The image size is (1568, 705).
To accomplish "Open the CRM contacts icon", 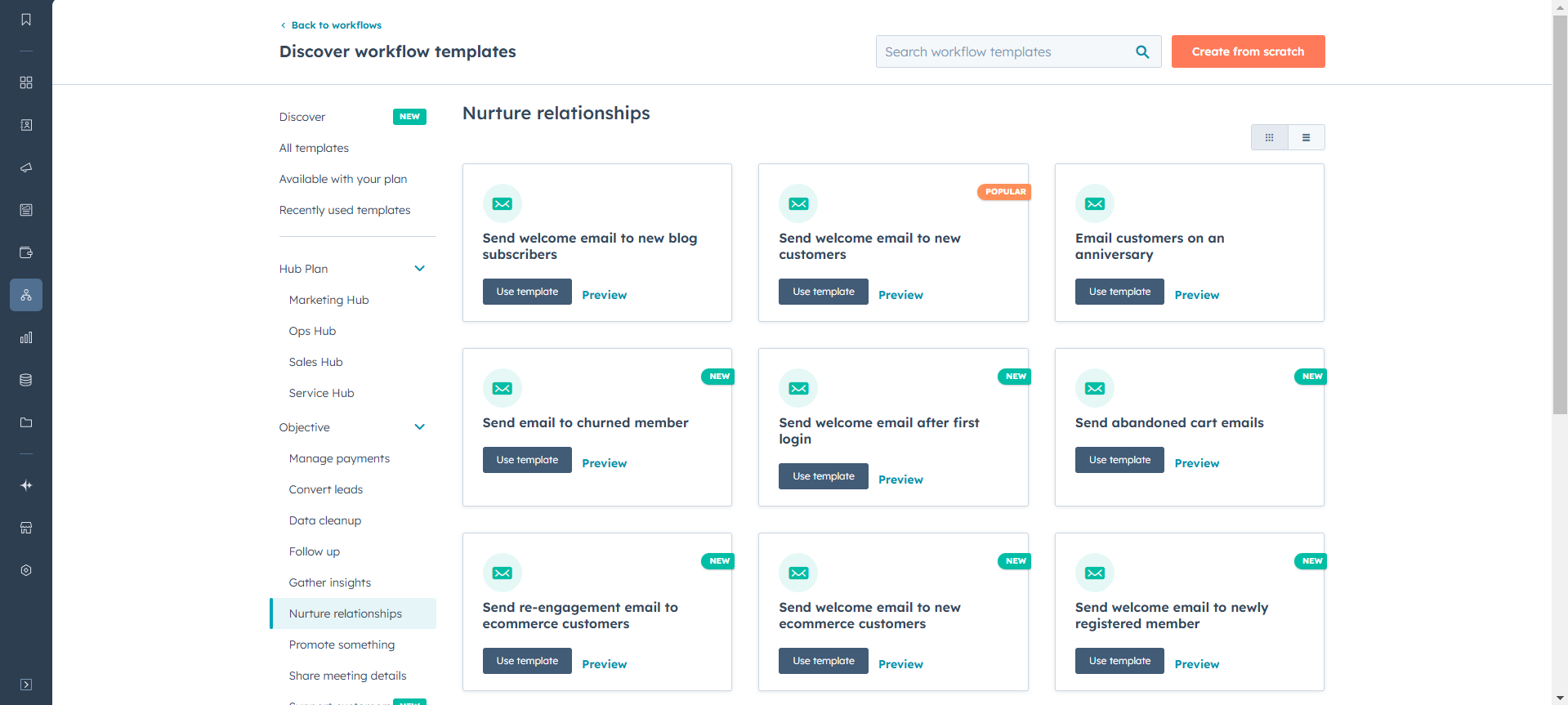I will pos(26,125).
